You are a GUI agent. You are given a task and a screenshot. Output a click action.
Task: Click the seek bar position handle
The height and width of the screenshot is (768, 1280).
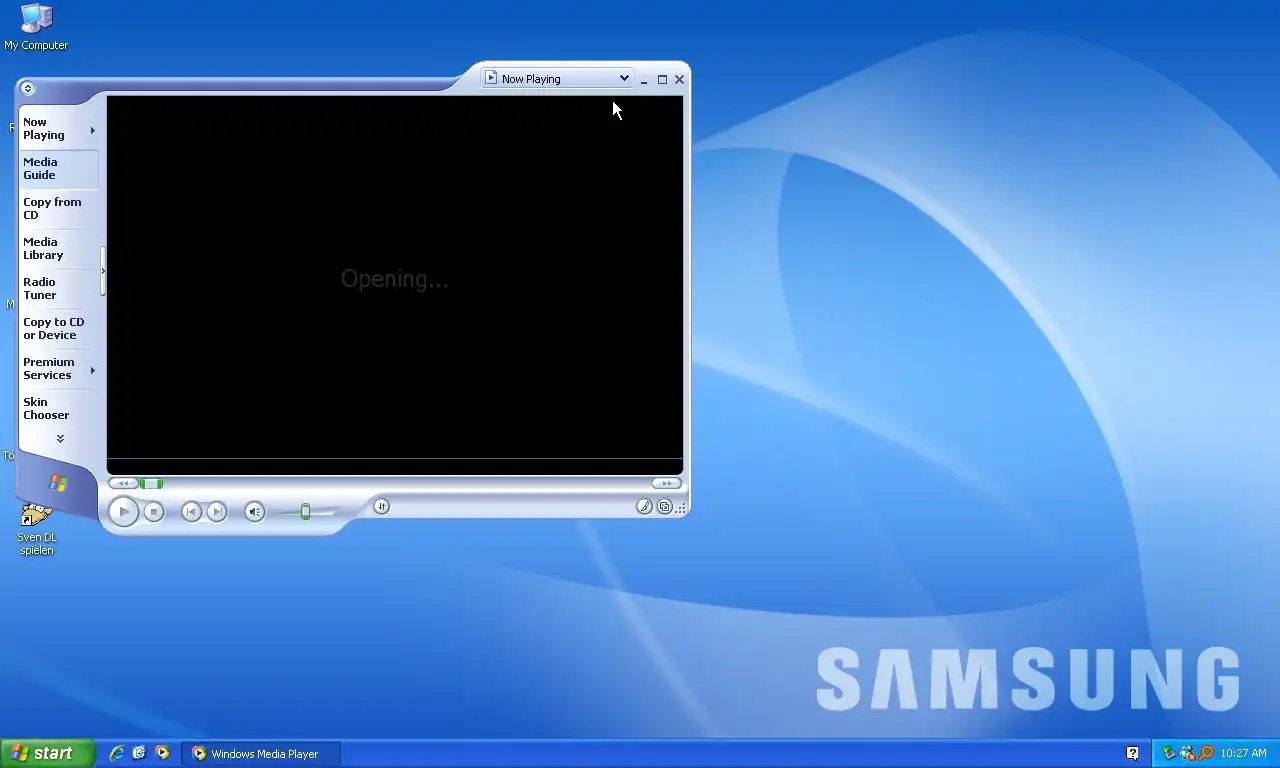pyautogui.click(x=151, y=484)
